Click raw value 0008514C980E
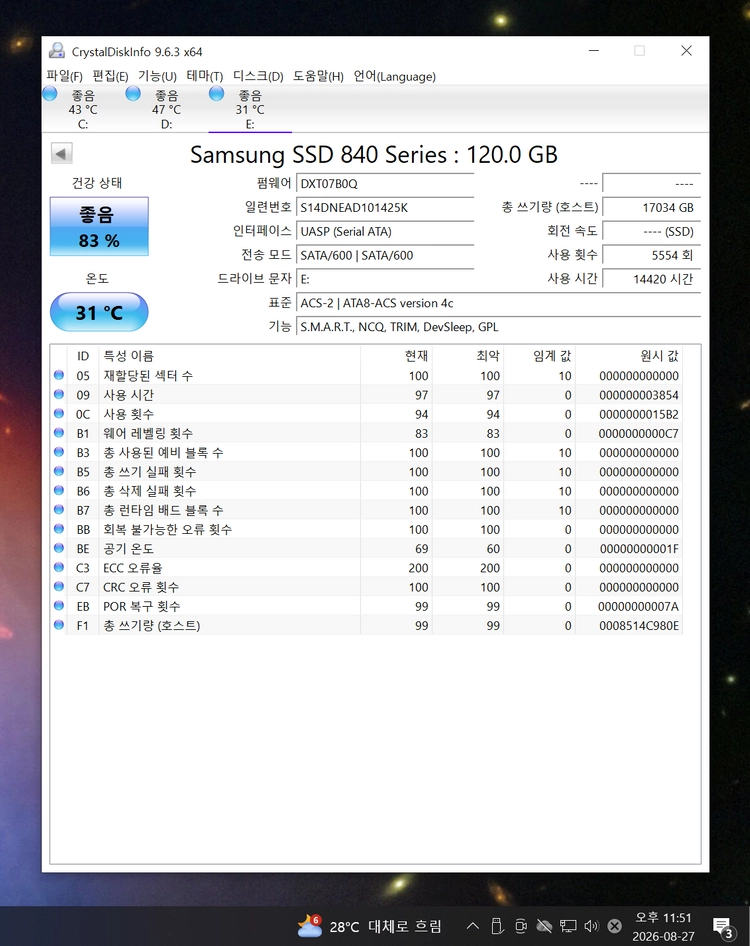This screenshot has height=946, width=750. 639,626
